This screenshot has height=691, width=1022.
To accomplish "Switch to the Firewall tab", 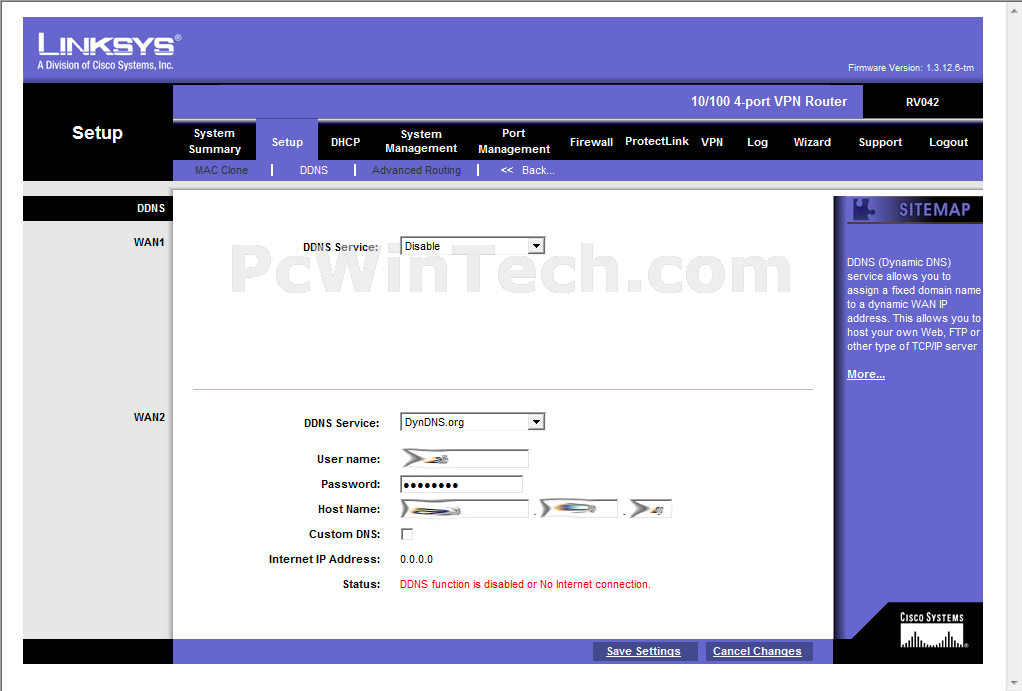I will click(x=591, y=141).
